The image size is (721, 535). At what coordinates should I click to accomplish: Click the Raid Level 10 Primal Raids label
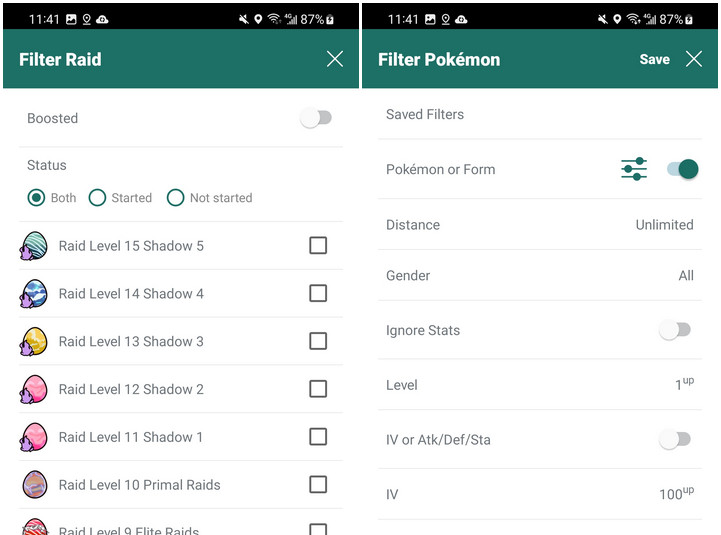click(x=139, y=485)
